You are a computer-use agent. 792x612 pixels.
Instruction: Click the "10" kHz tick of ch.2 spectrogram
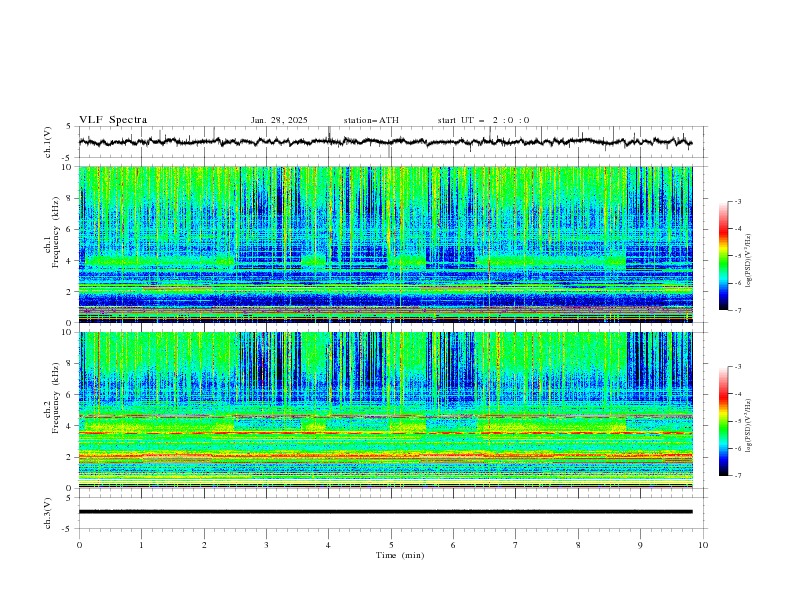point(68,332)
